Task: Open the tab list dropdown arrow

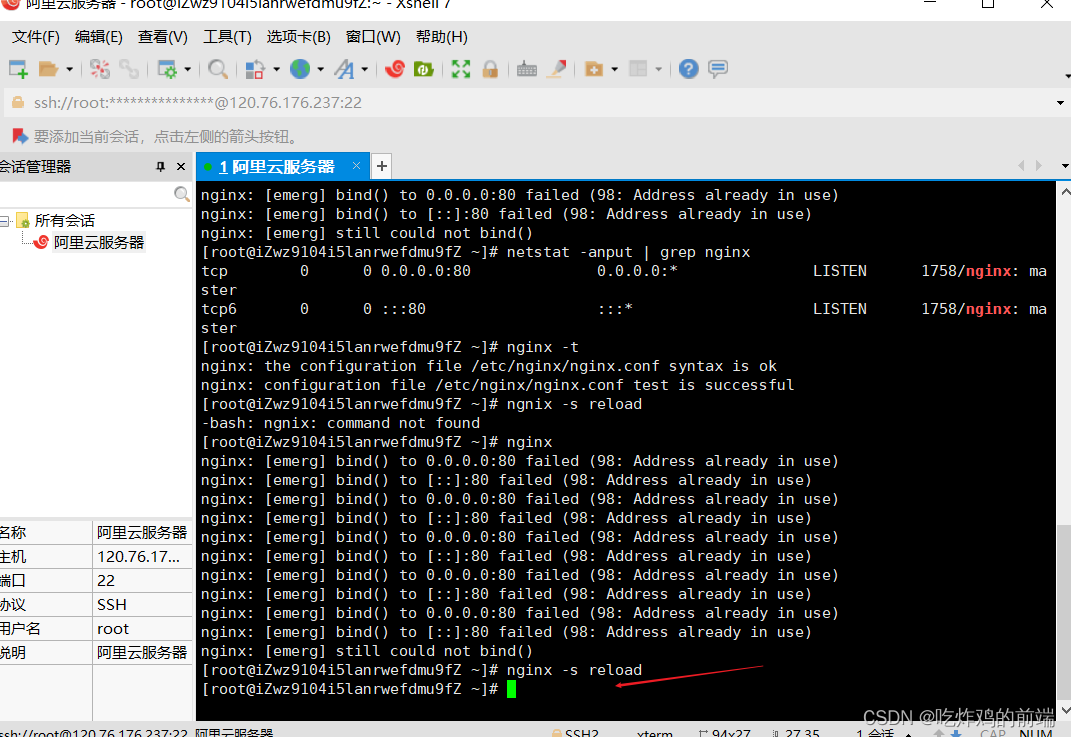Action: 1065,166
